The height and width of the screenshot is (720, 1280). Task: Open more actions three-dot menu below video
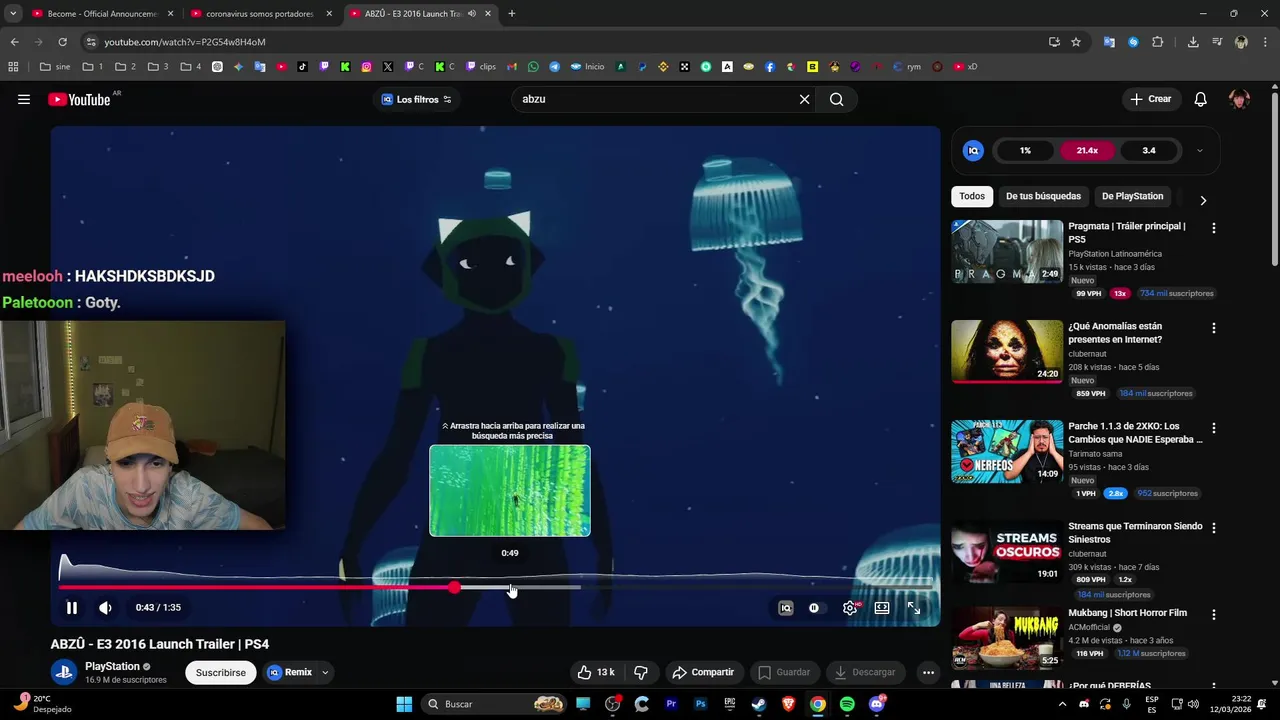928,672
